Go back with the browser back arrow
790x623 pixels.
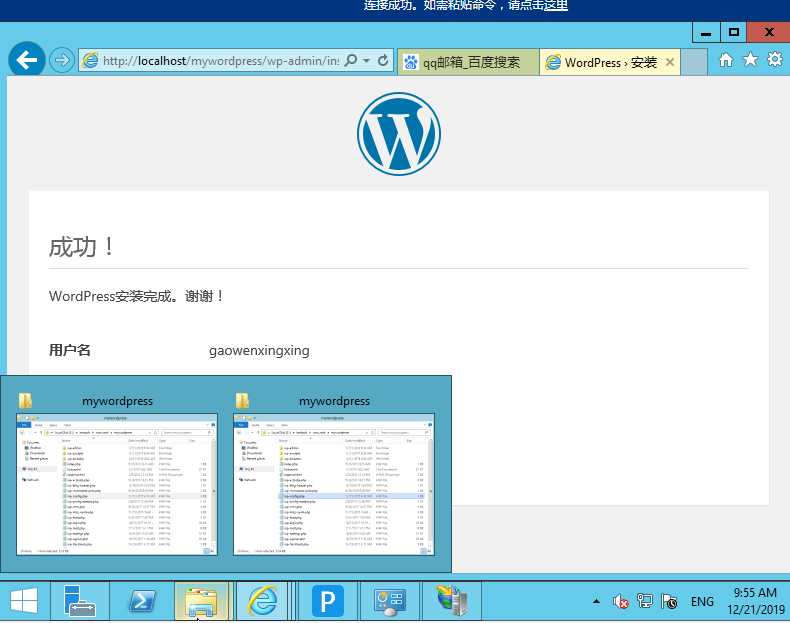coord(27,60)
